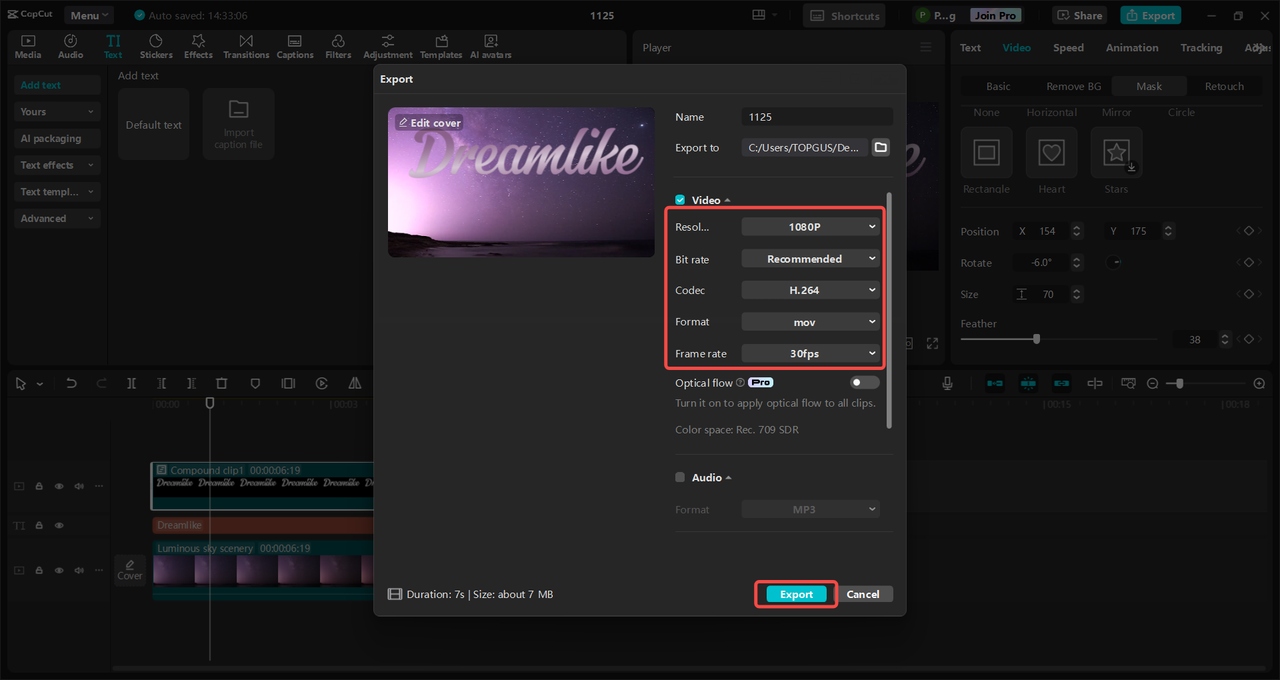Open the Bit rate Recommended dropdown
The height and width of the screenshot is (680, 1280).
tap(811, 259)
